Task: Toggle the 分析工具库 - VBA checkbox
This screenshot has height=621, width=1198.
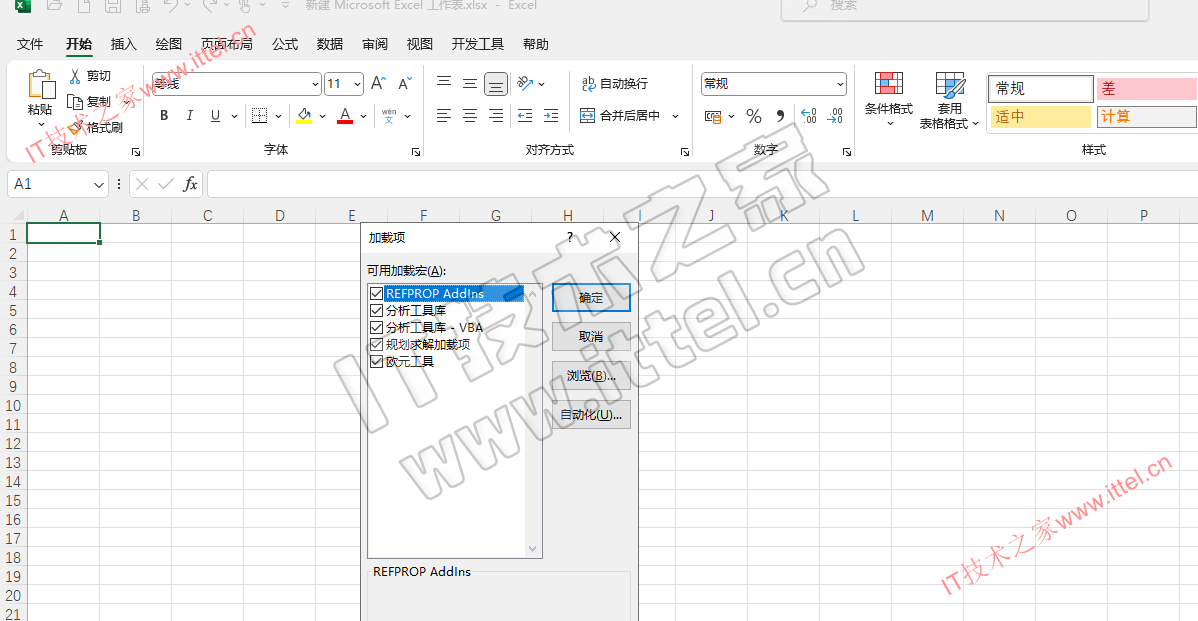Action: point(376,328)
